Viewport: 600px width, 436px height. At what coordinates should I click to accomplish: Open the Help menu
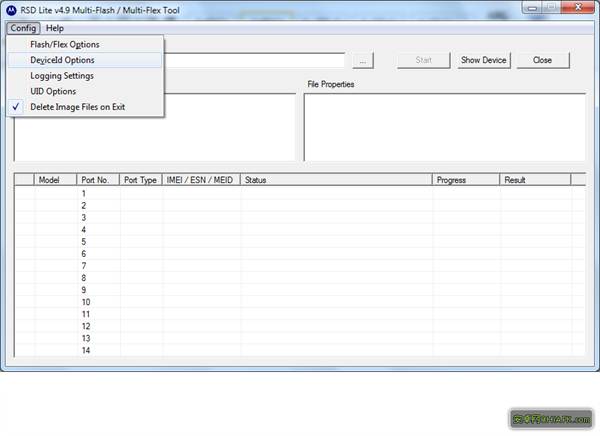pyautogui.click(x=55, y=28)
